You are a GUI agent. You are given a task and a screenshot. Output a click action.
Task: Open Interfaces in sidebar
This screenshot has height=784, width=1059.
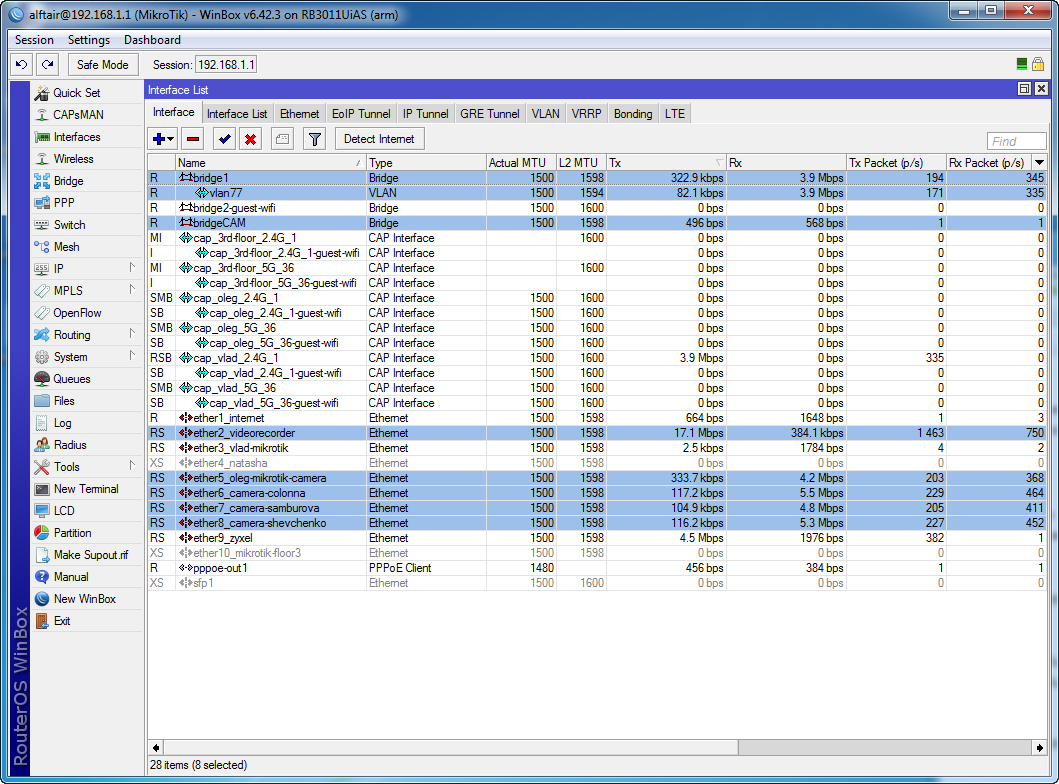click(77, 137)
